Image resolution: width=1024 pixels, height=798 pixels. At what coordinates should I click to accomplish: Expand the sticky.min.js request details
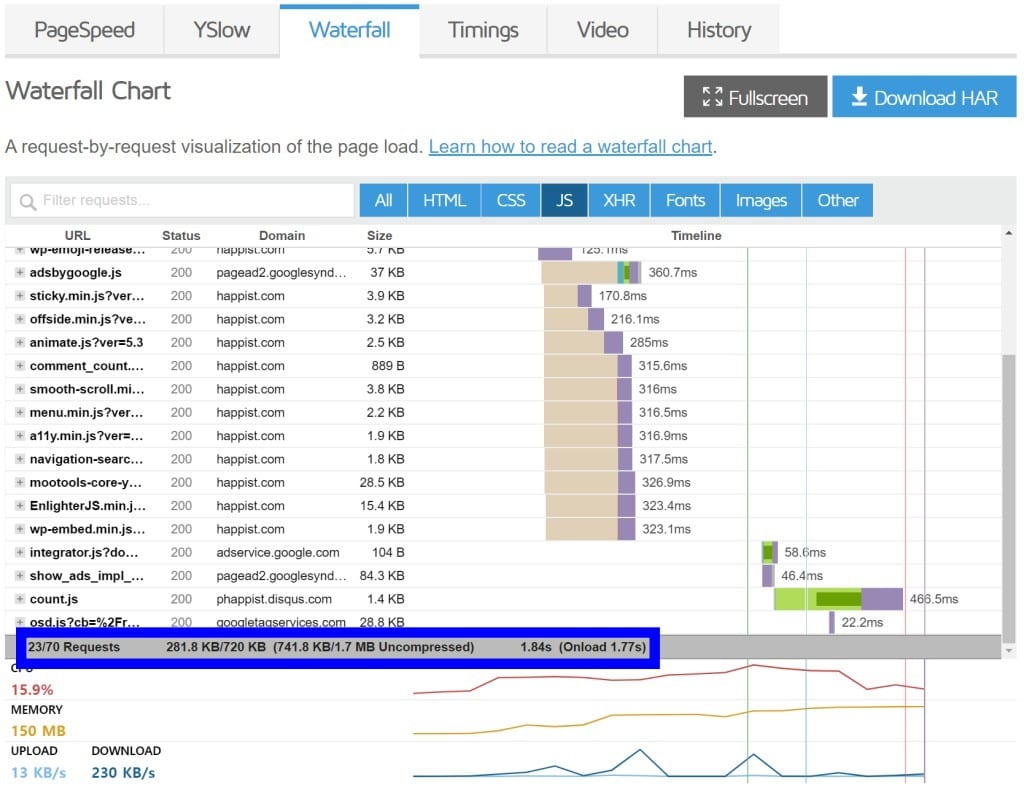20,296
